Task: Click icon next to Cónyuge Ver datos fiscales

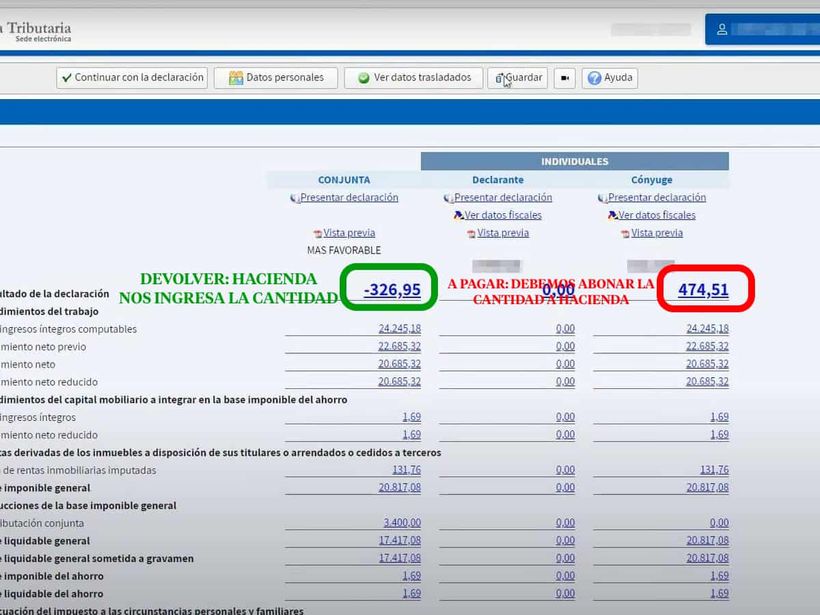Action: pyautogui.click(x=612, y=215)
